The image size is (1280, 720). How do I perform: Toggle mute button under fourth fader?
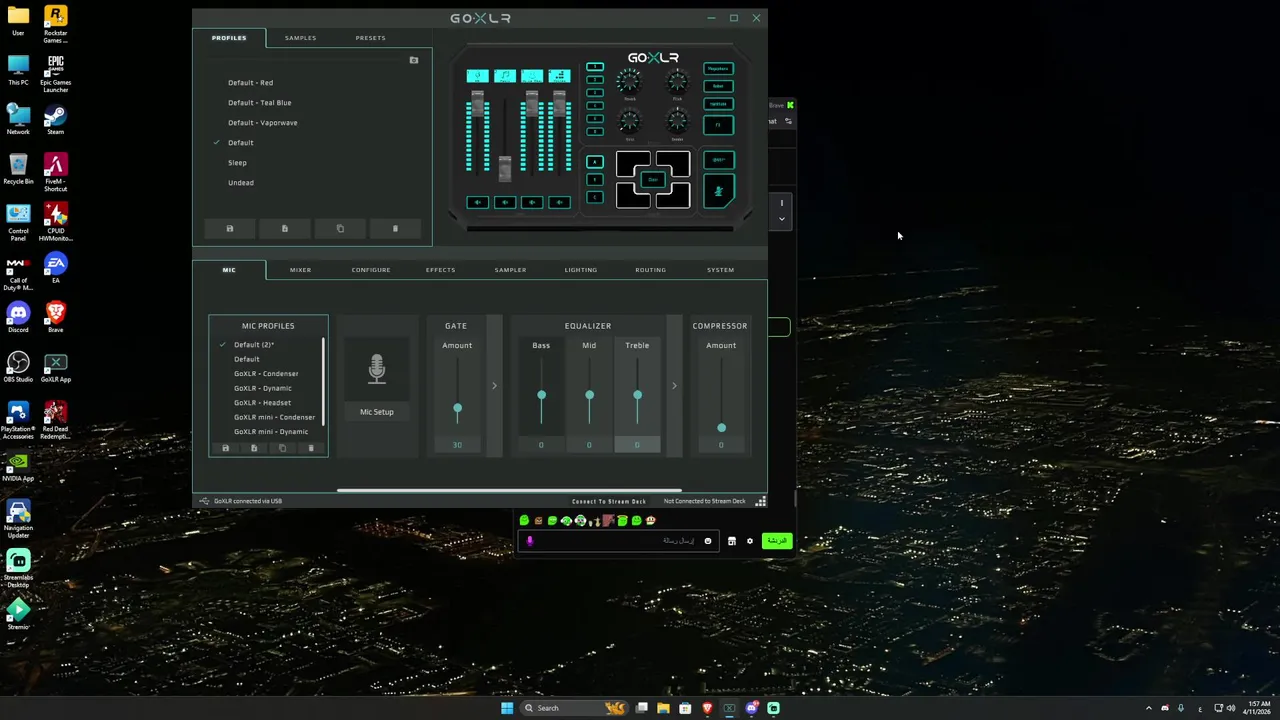559,202
